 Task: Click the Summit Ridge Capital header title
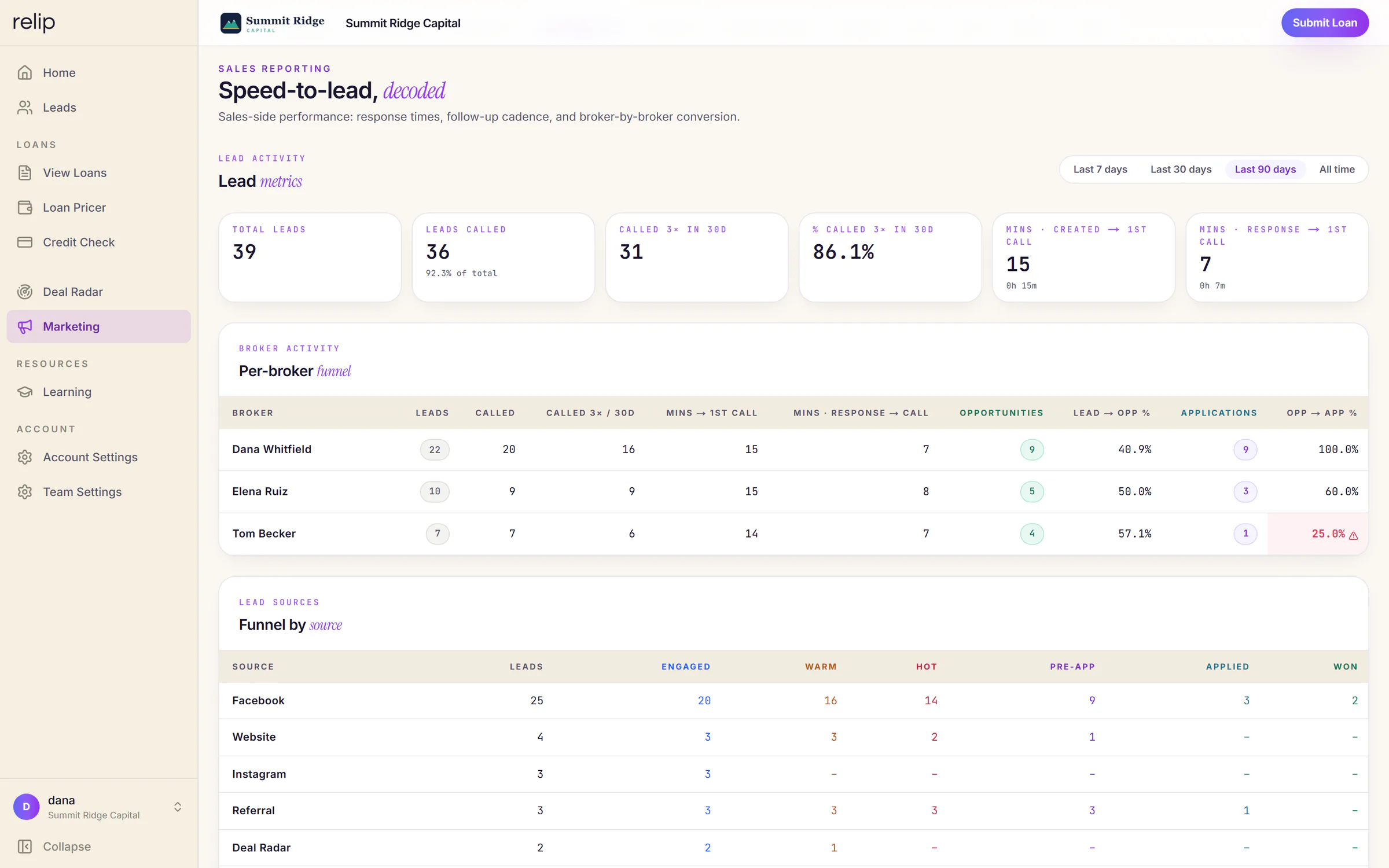403,23
